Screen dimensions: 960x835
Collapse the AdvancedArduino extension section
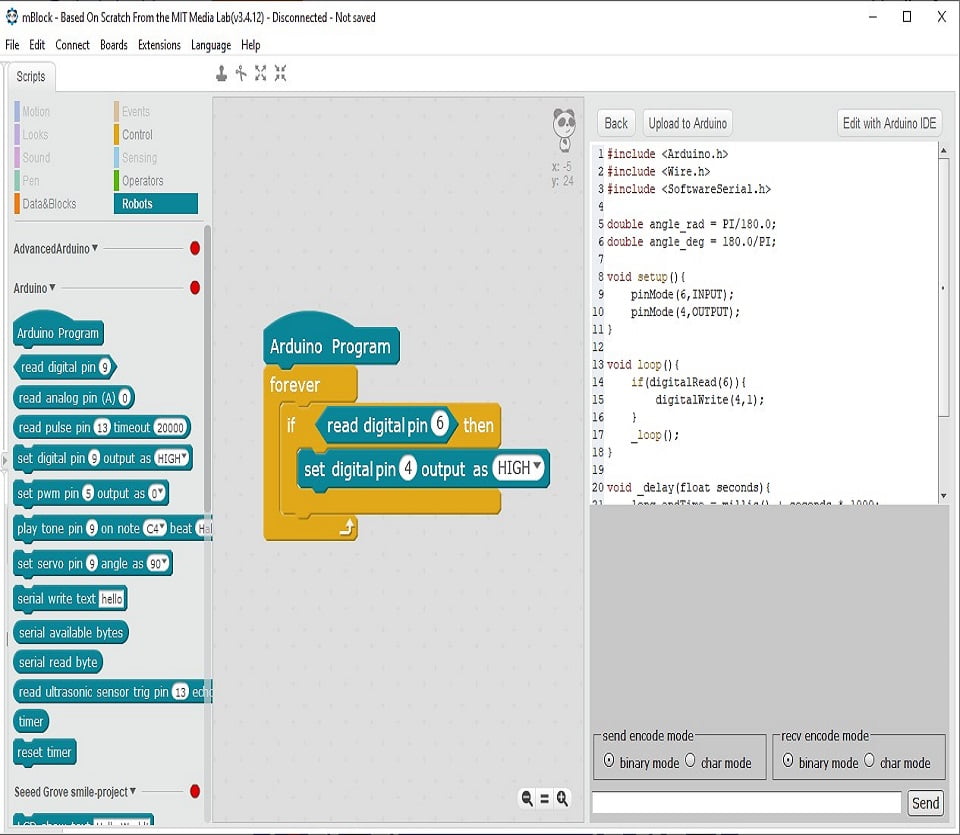(x=95, y=248)
